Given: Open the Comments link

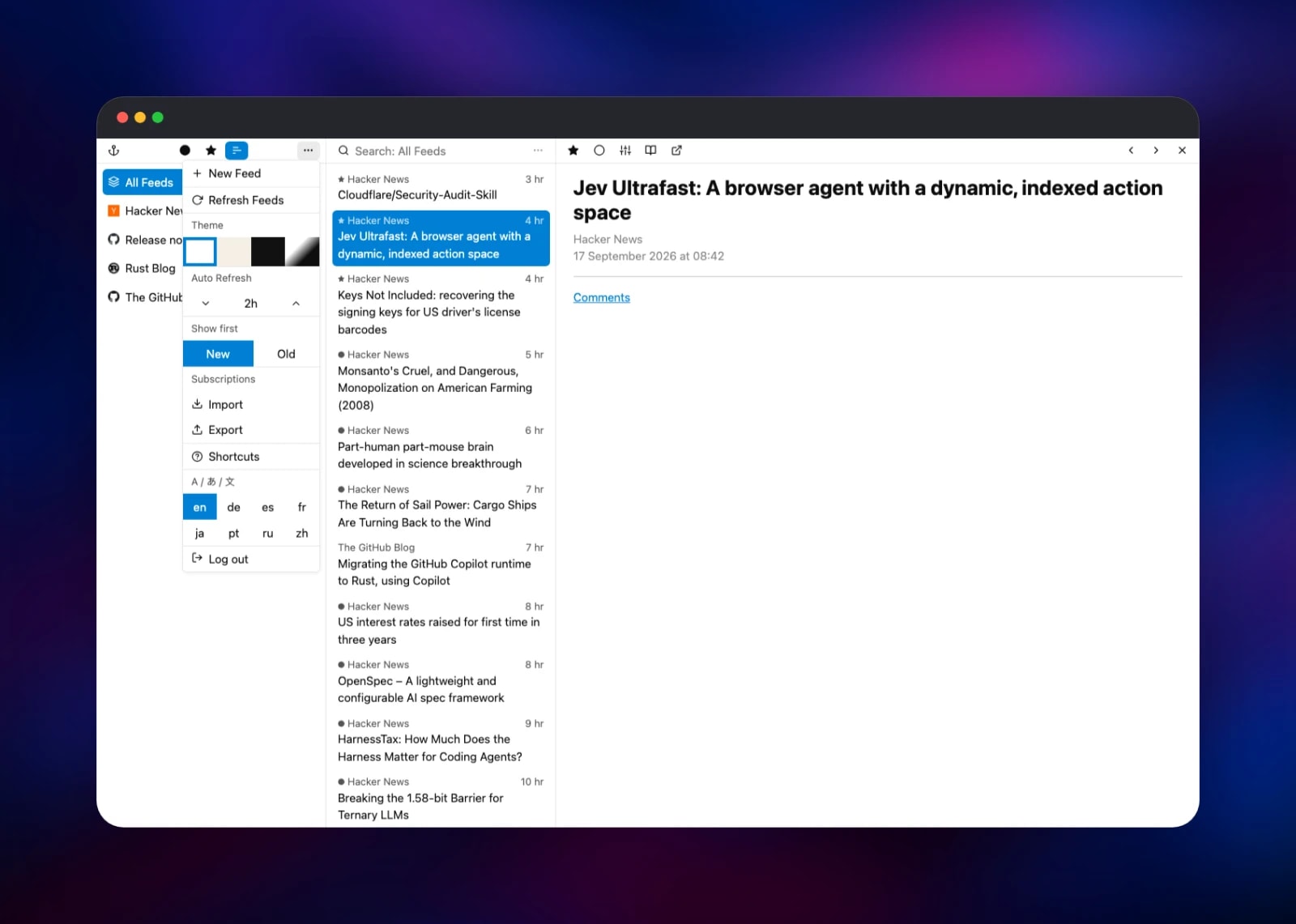Looking at the screenshot, I should coord(602,298).
